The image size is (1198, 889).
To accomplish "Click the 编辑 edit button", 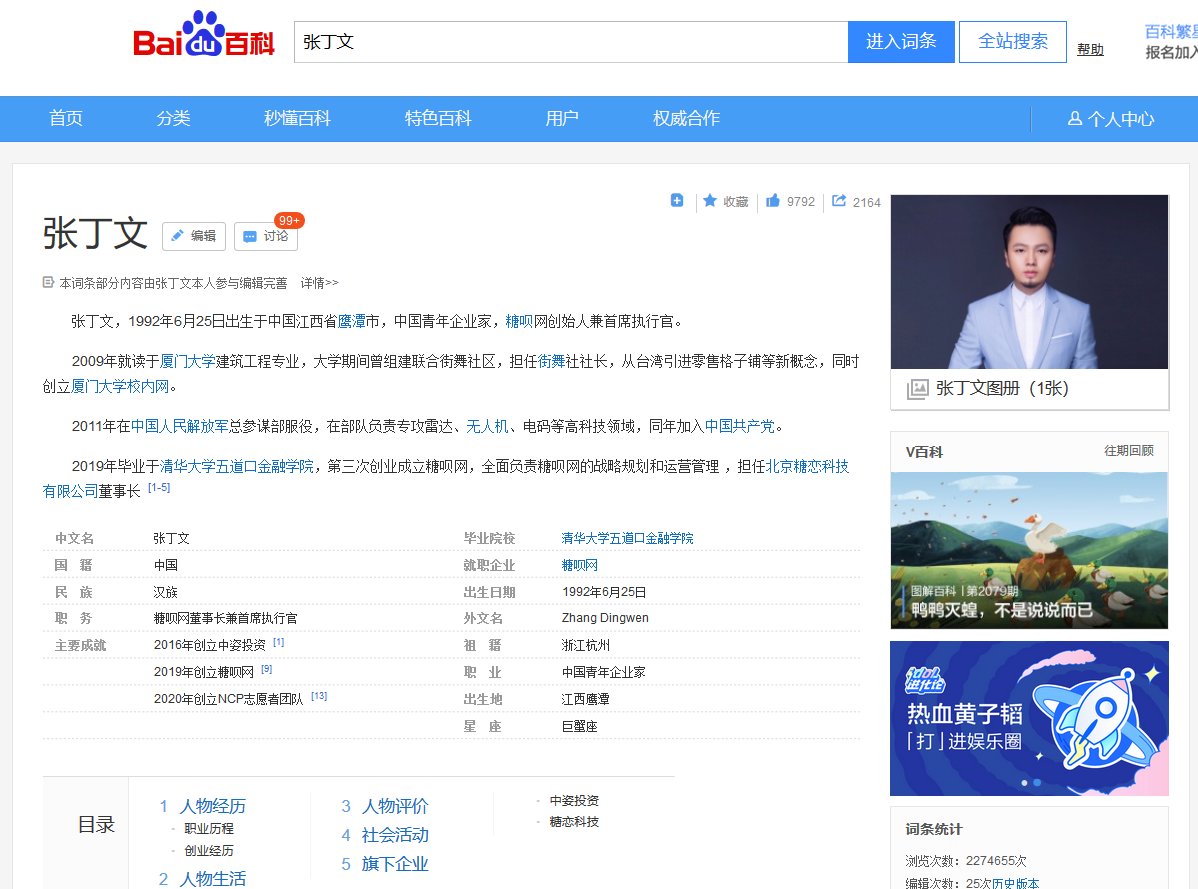I will coord(194,236).
